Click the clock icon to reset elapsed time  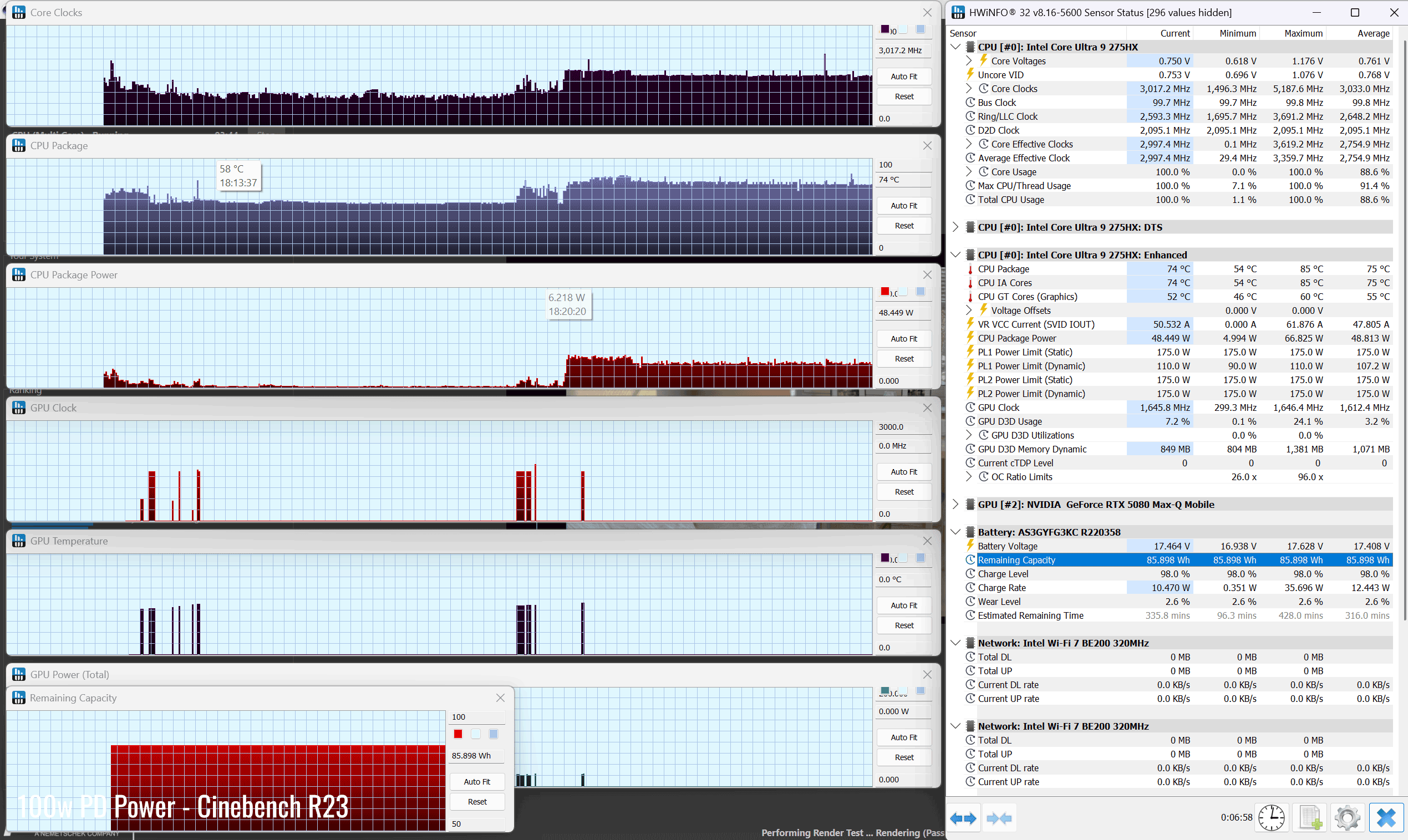(x=1272, y=818)
